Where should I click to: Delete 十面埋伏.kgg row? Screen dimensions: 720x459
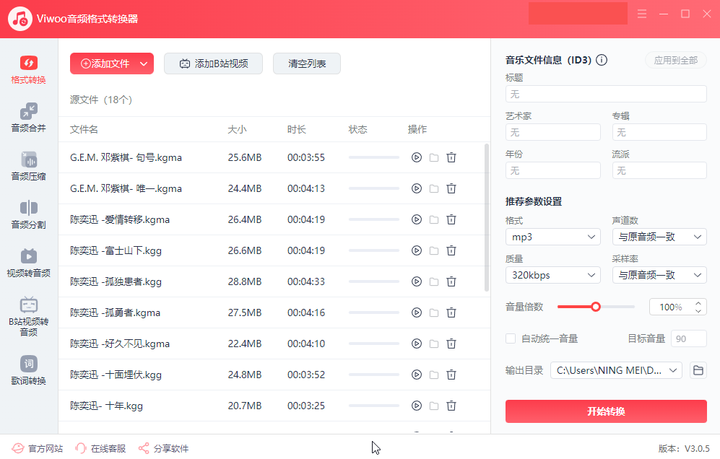[451, 375]
